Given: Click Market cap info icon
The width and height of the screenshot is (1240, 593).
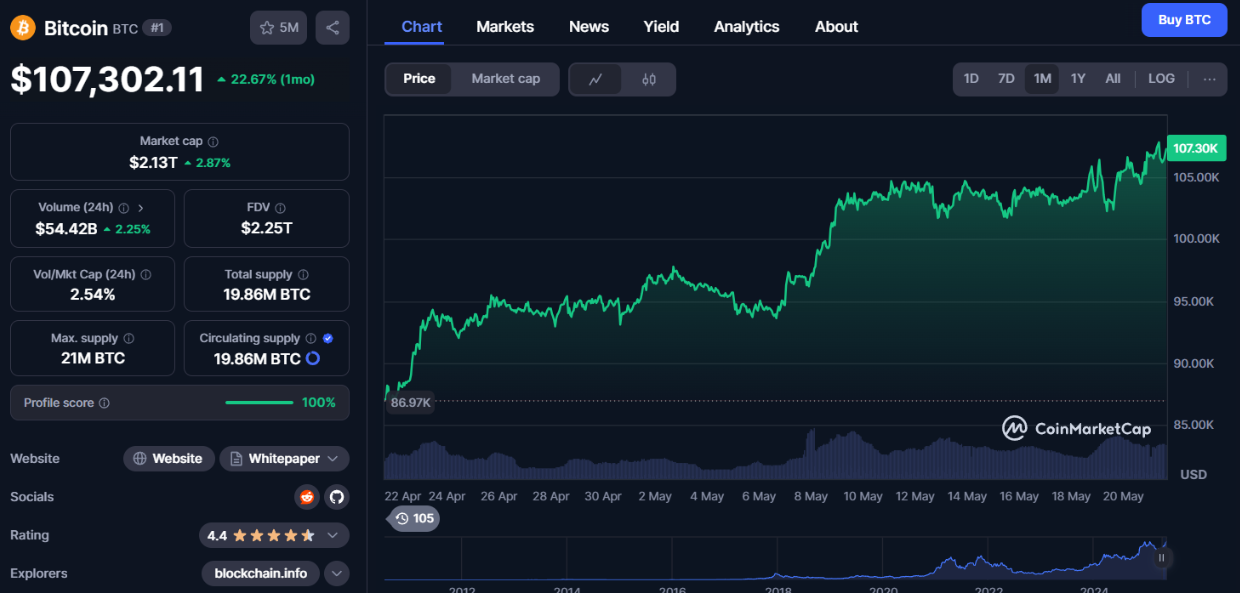Looking at the screenshot, I should point(213,142).
